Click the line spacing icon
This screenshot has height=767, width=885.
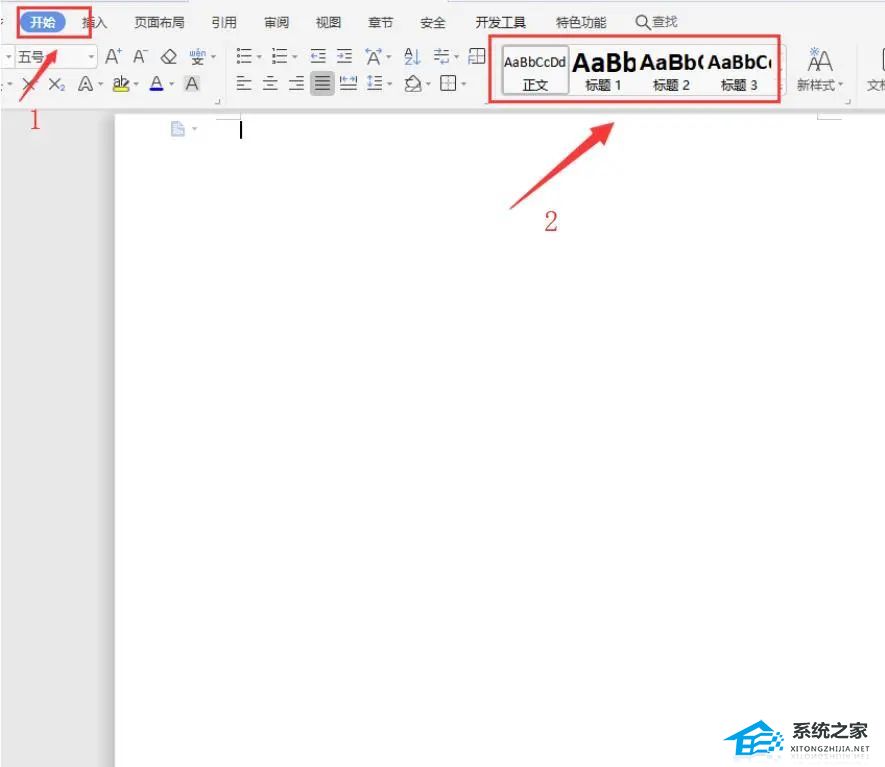(375, 84)
